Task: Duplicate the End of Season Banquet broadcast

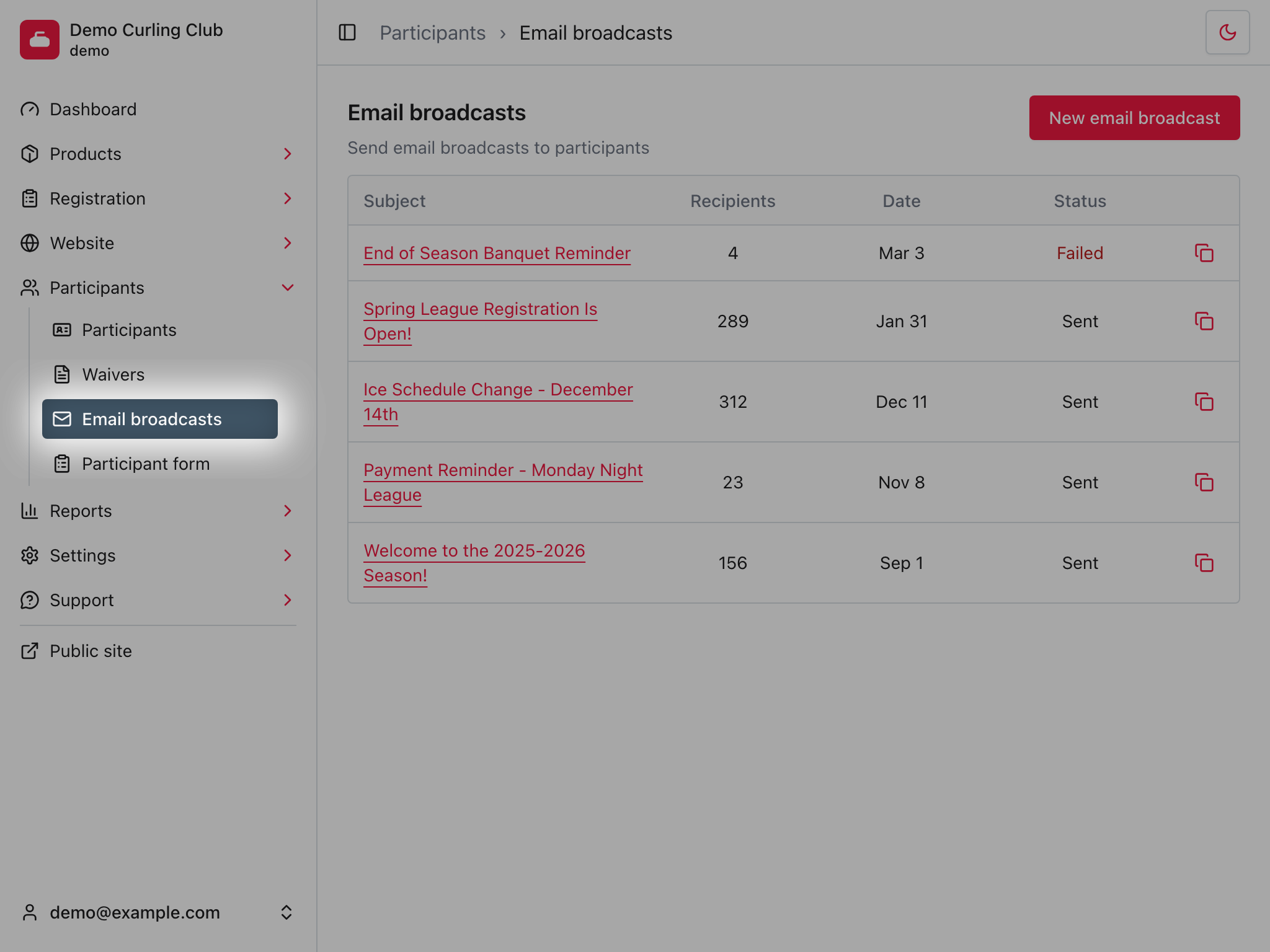Action: tap(1204, 253)
